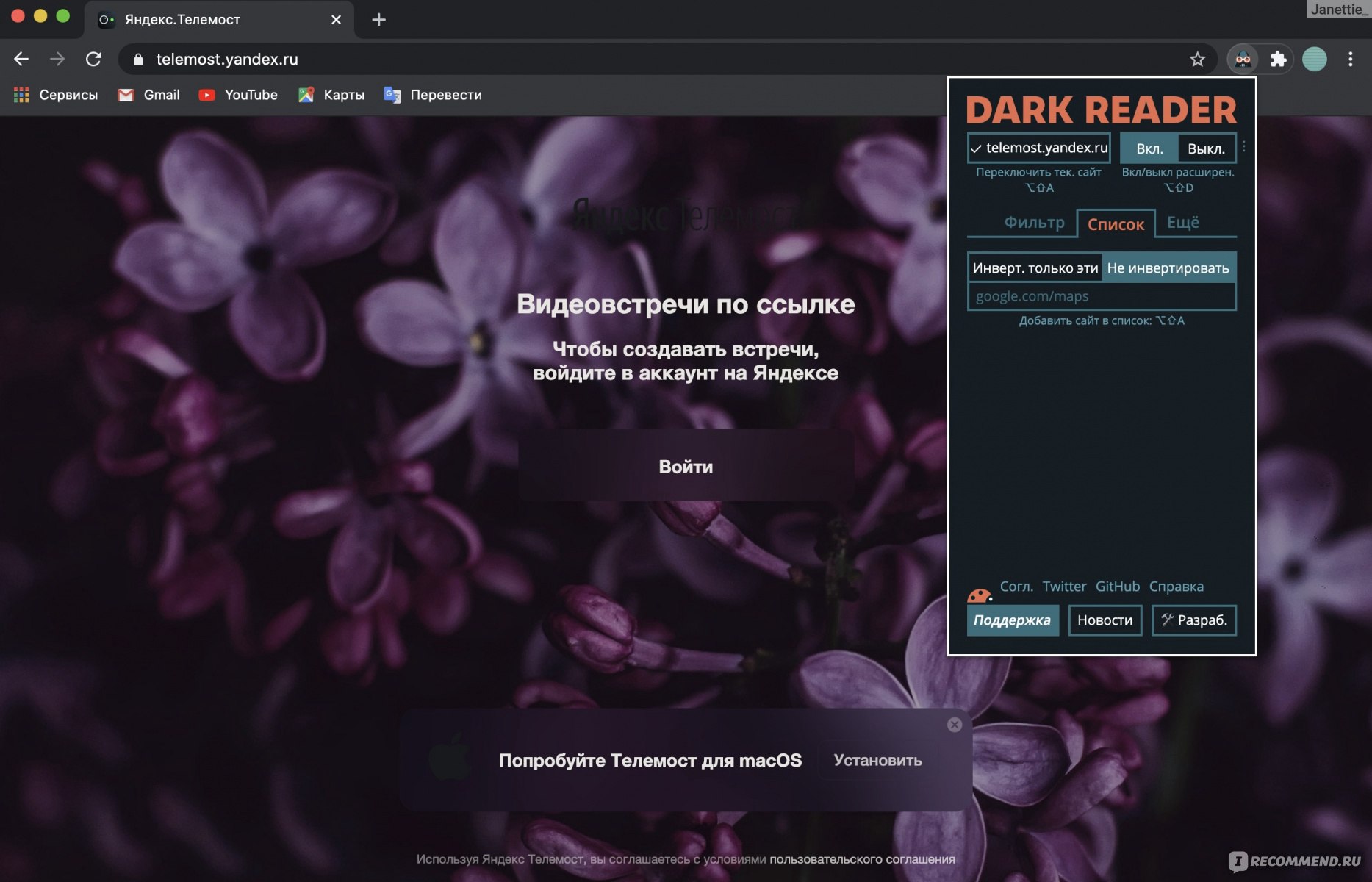The height and width of the screenshot is (882, 1372).
Task: Close the Яндекс.Телемост tab
Action: pos(336,20)
